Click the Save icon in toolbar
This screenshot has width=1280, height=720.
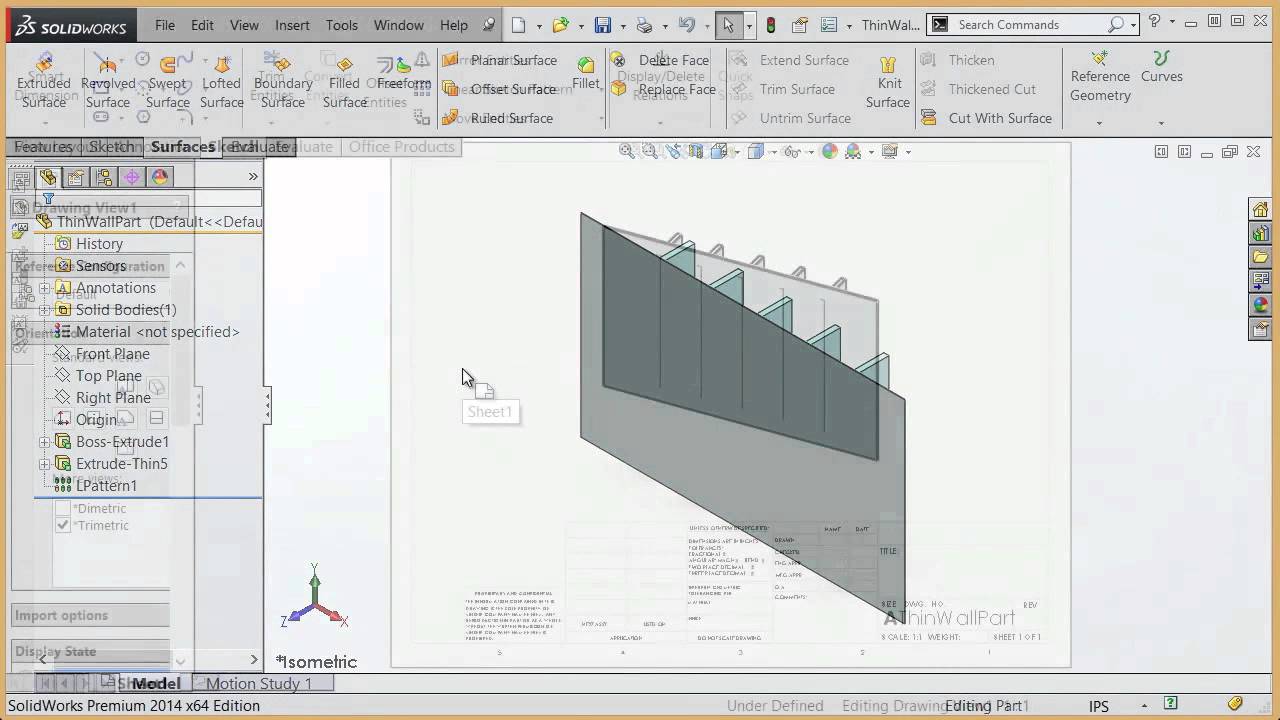(603, 25)
